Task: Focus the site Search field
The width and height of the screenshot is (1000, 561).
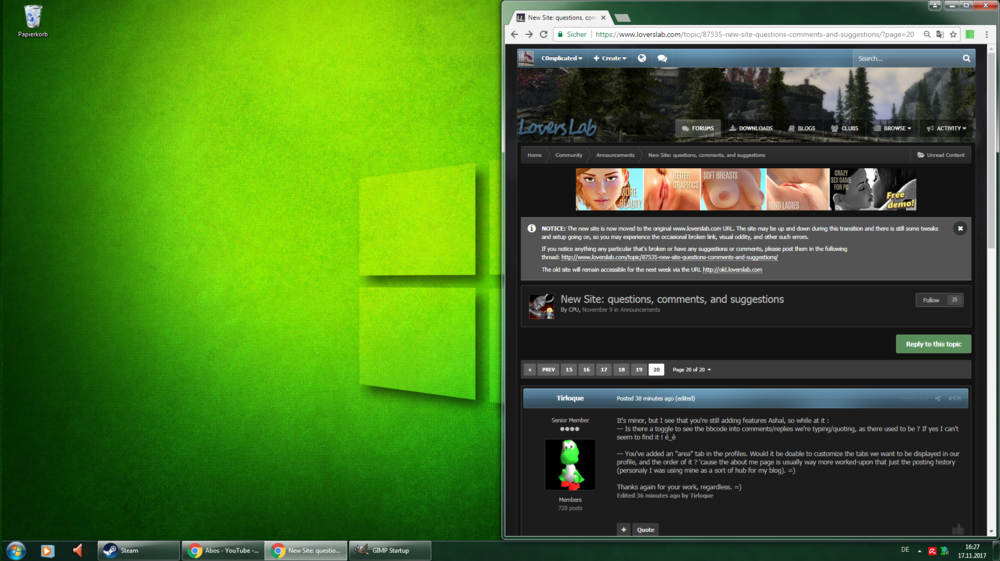Action: (906, 58)
